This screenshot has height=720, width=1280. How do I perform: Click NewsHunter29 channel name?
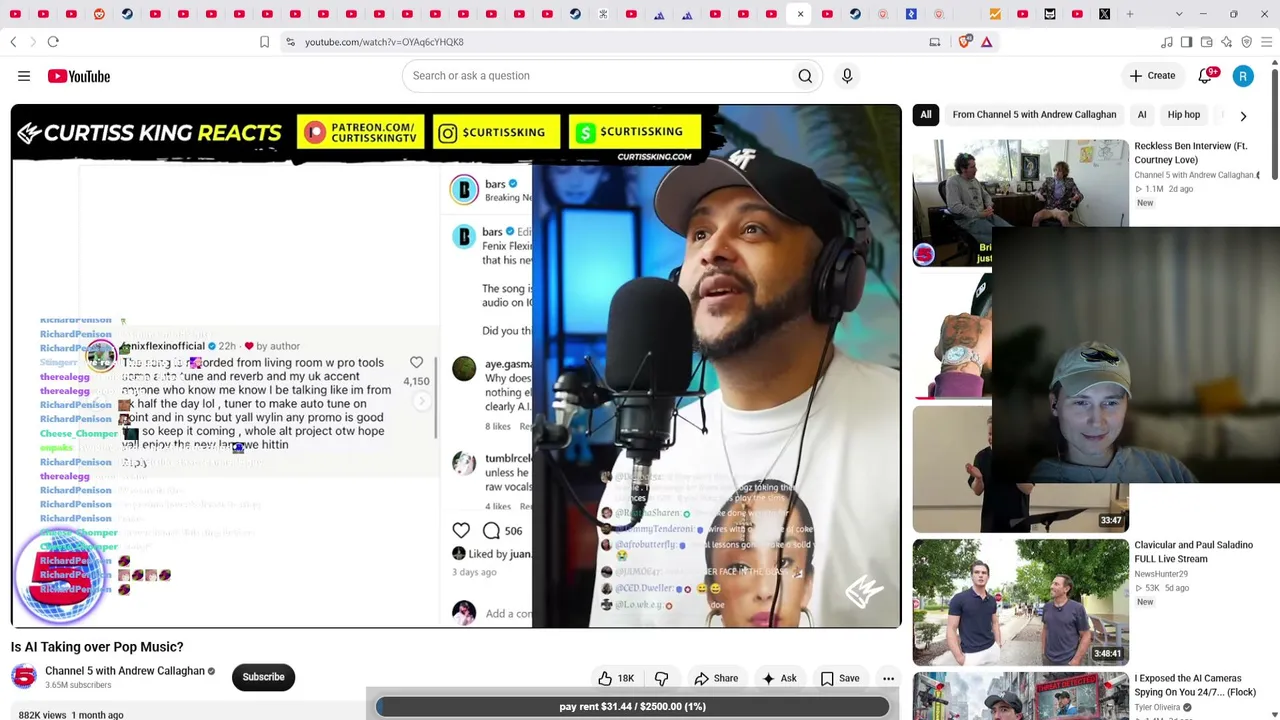(x=1161, y=574)
